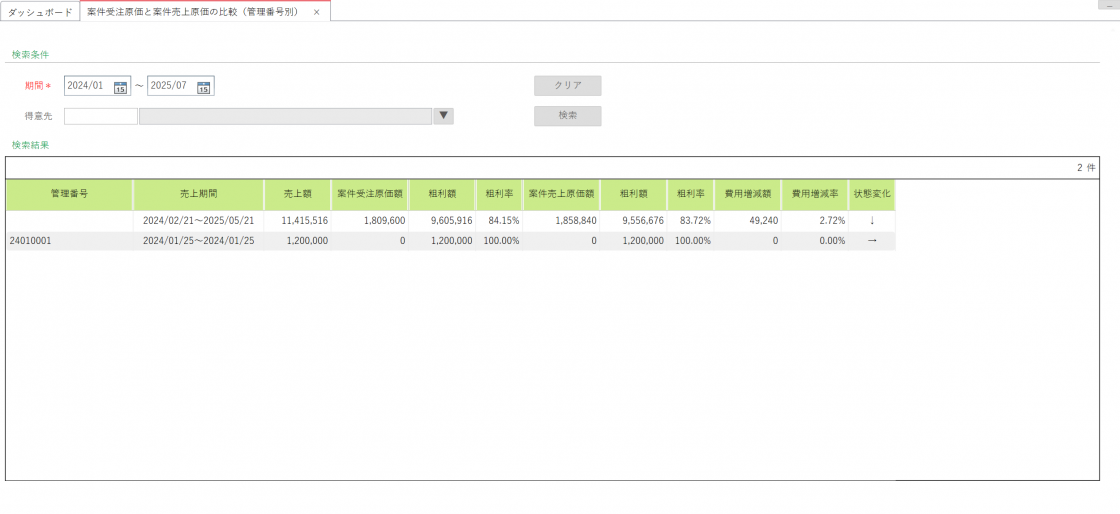Focus the end period field 2025/07
Viewport: 1120px width, 514px height.
pos(170,86)
